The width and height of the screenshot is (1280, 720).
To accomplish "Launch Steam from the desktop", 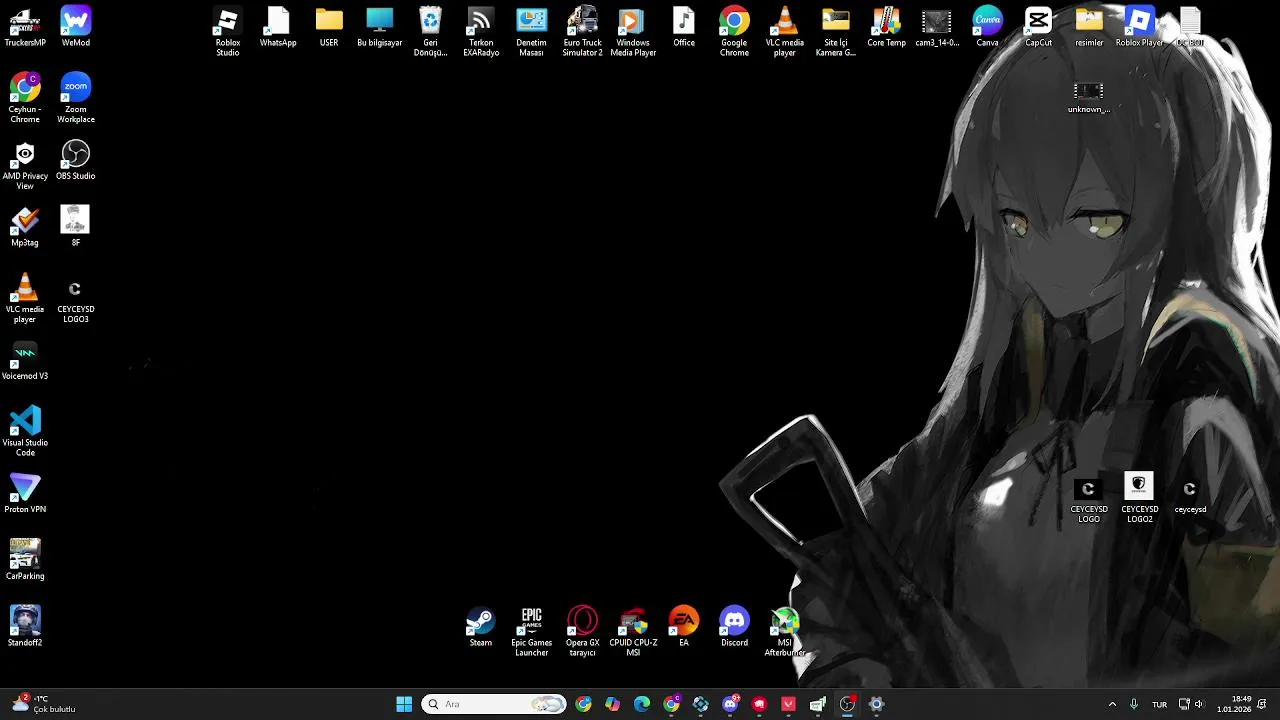I will click(x=481, y=627).
